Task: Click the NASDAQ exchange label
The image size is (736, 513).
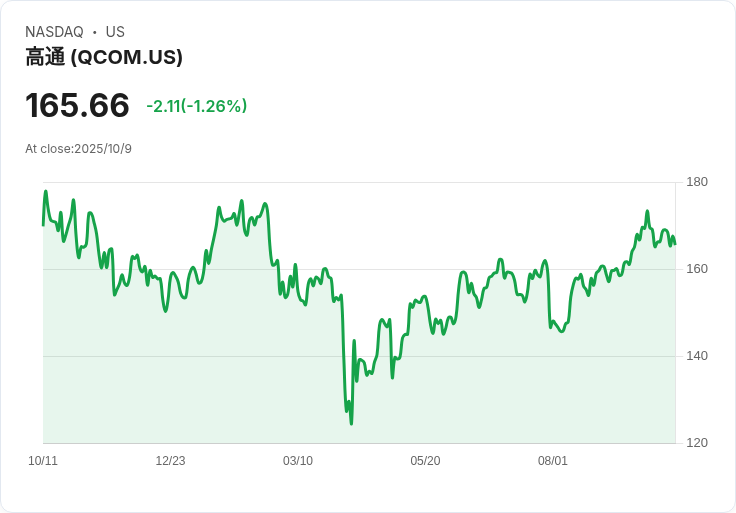Action: click(54, 32)
